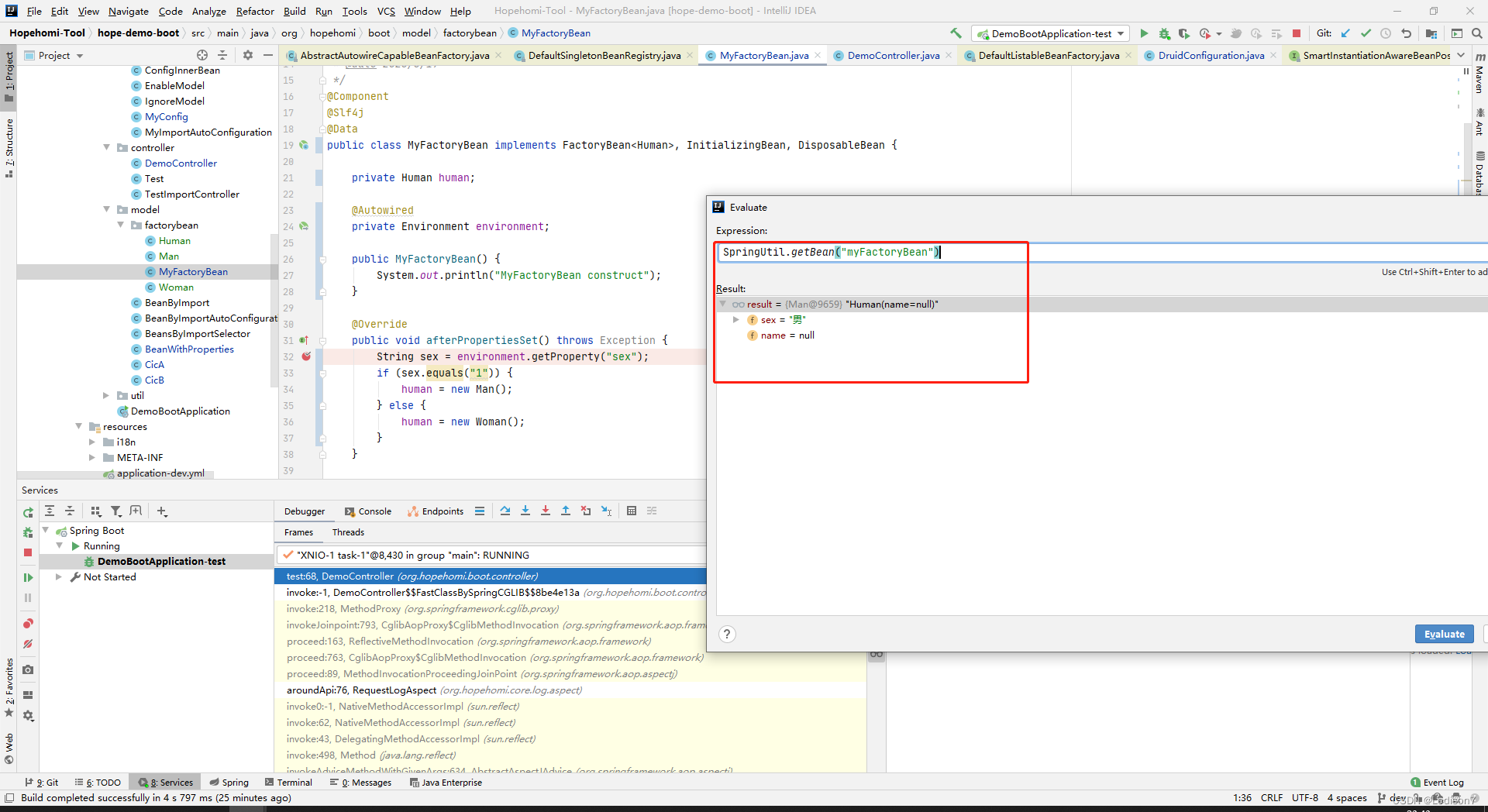Viewport: 1488px width, 812px height.
Task: Expand the i18n folder
Action: tap(92, 442)
